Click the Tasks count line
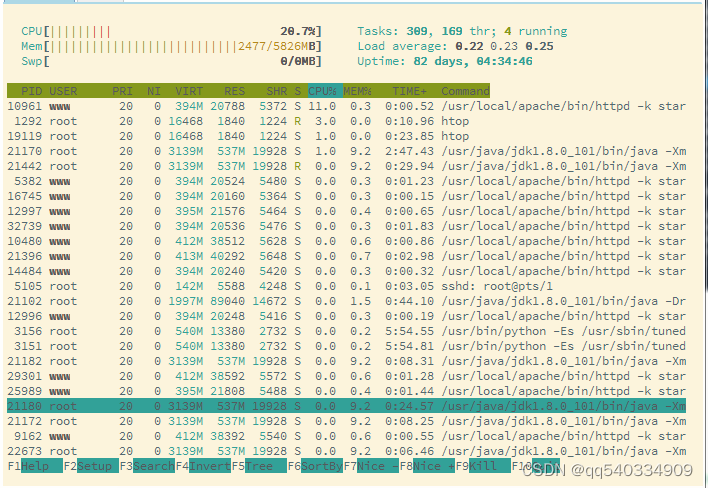This screenshot has width=708, height=488. click(462, 31)
